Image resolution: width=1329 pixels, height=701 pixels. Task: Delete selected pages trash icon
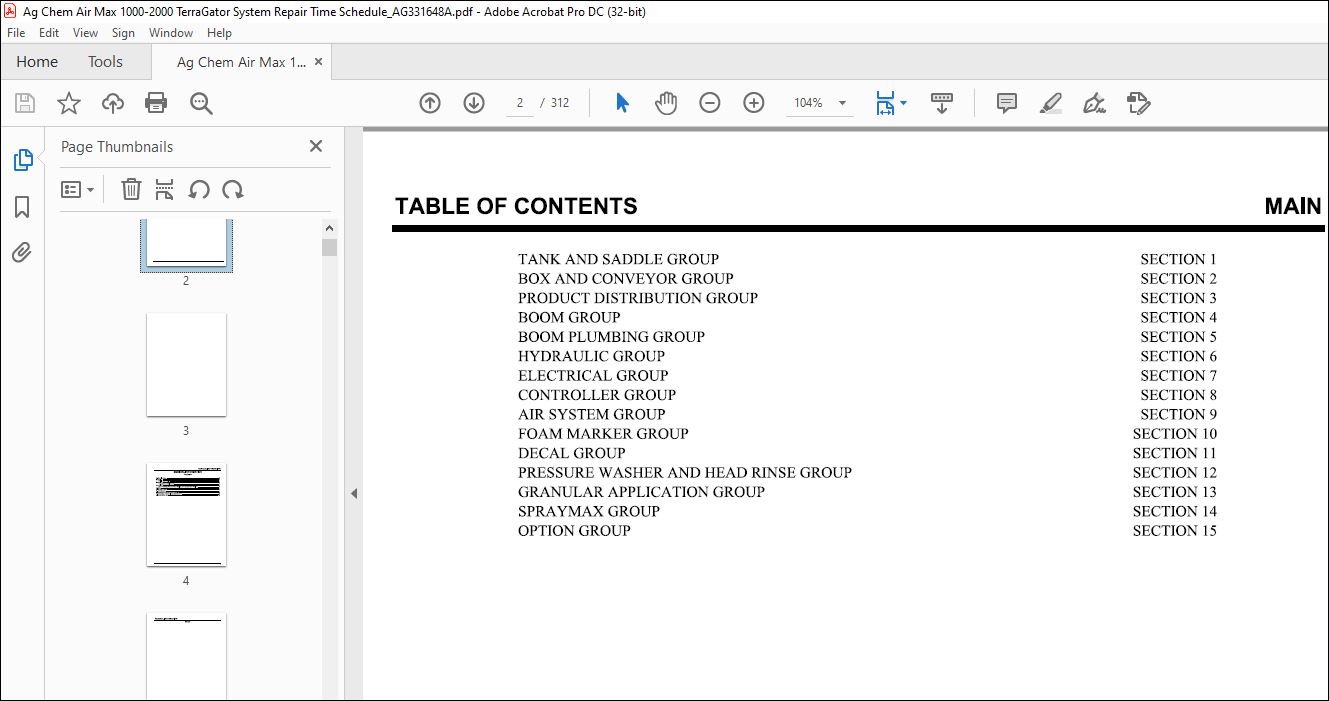tap(131, 189)
